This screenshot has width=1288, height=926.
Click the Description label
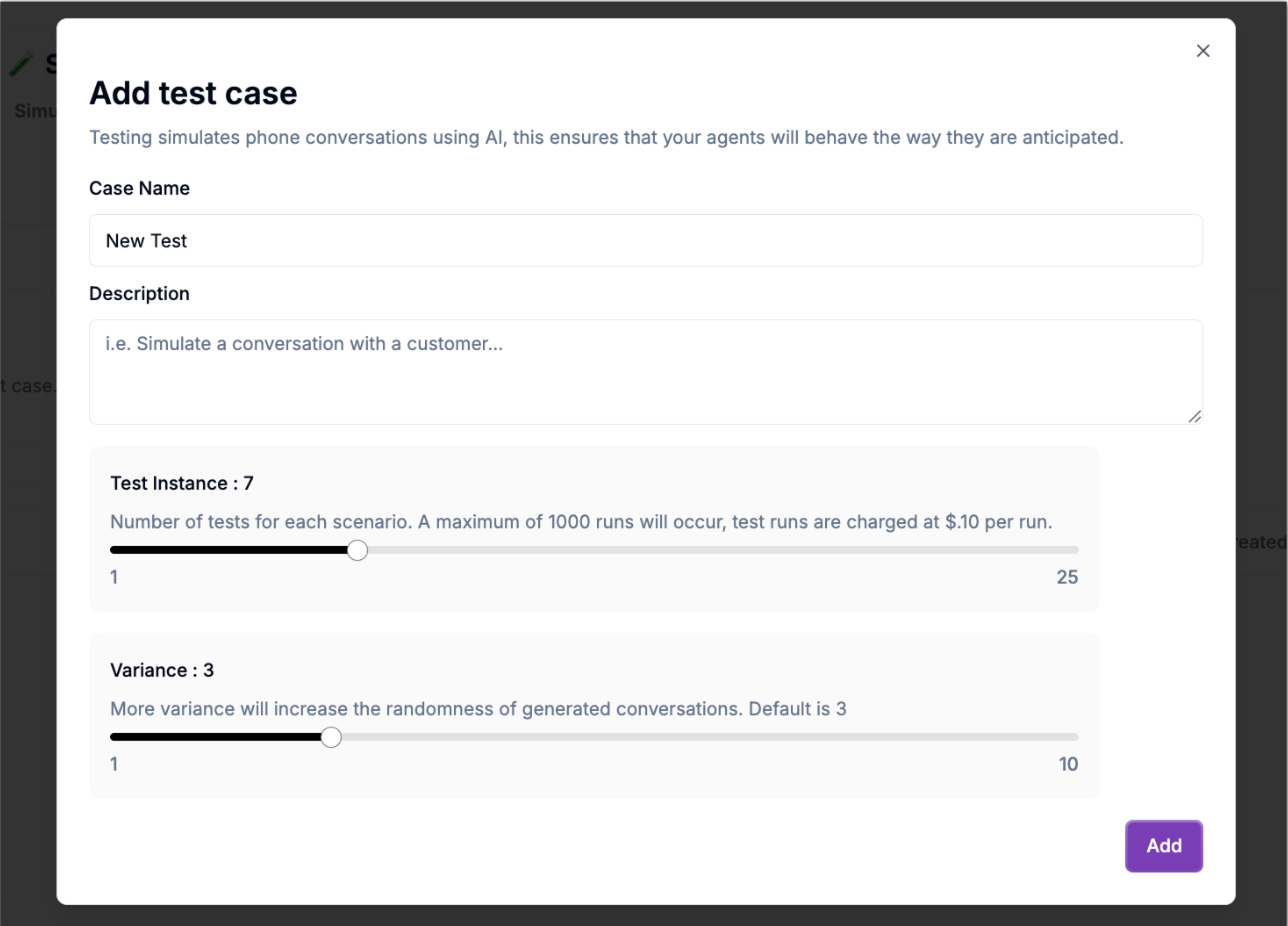pos(139,293)
